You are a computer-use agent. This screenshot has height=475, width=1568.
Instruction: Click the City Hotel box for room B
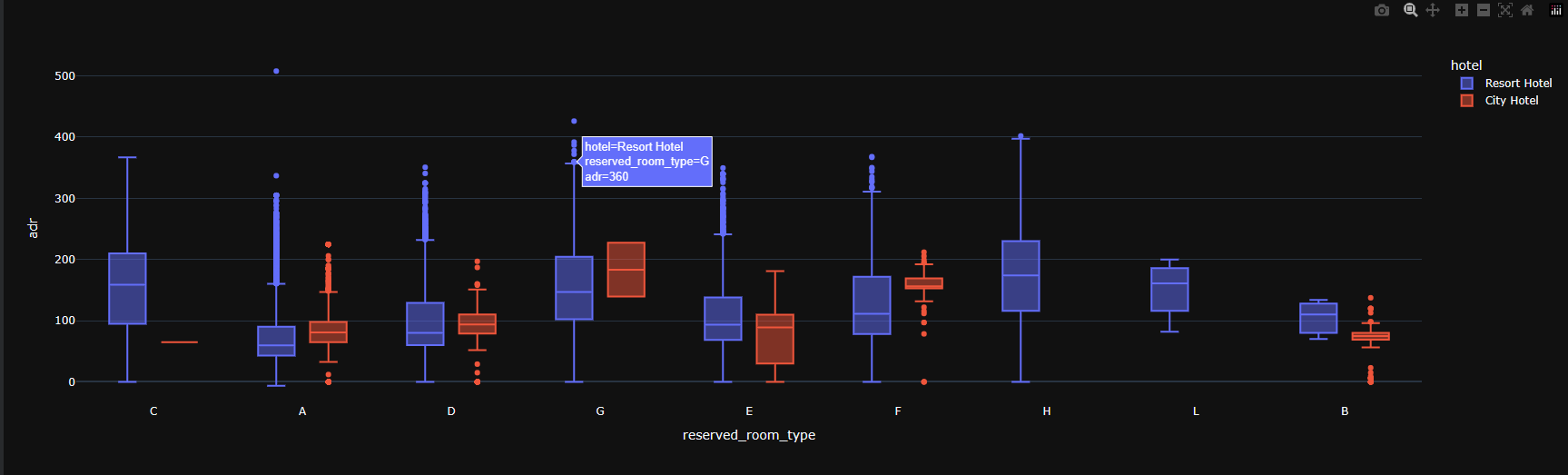pyautogui.click(x=1370, y=336)
